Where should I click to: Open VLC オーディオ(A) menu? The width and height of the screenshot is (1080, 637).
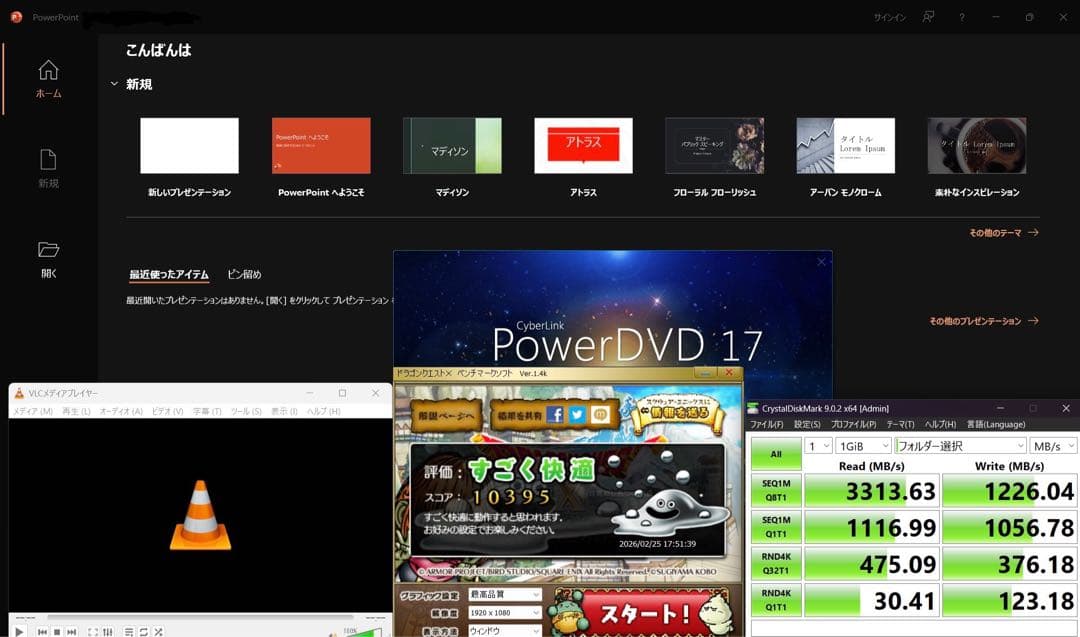pyautogui.click(x=121, y=411)
